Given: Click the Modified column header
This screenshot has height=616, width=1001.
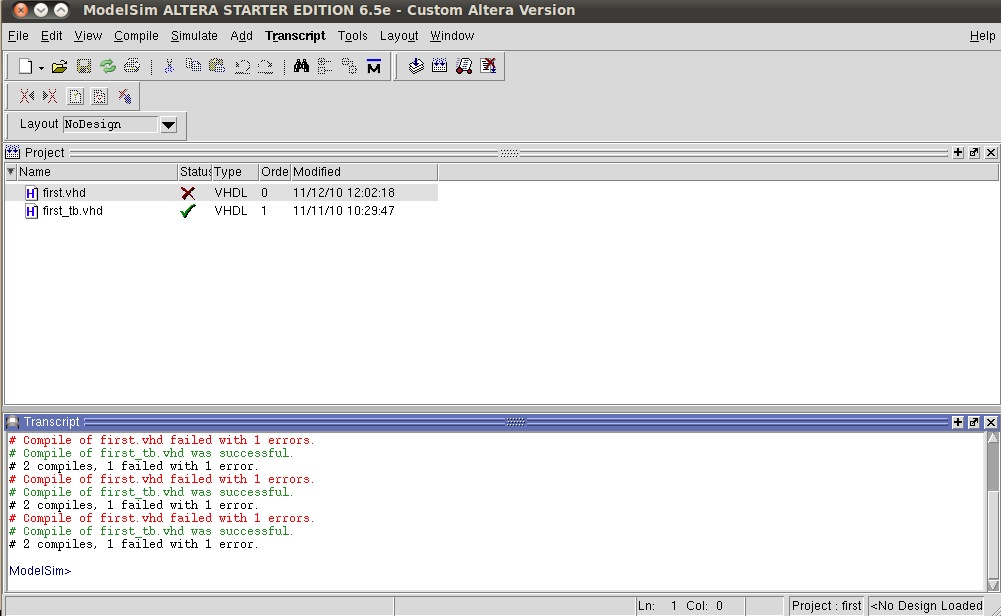Looking at the screenshot, I should point(317,172).
